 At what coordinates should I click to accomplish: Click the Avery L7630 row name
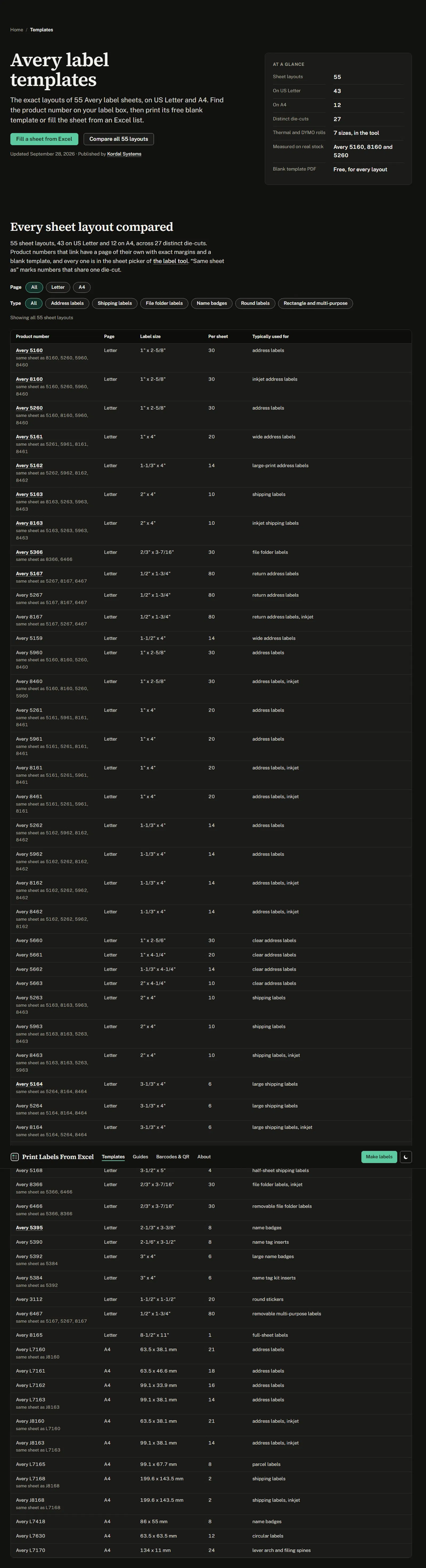pos(30,1536)
